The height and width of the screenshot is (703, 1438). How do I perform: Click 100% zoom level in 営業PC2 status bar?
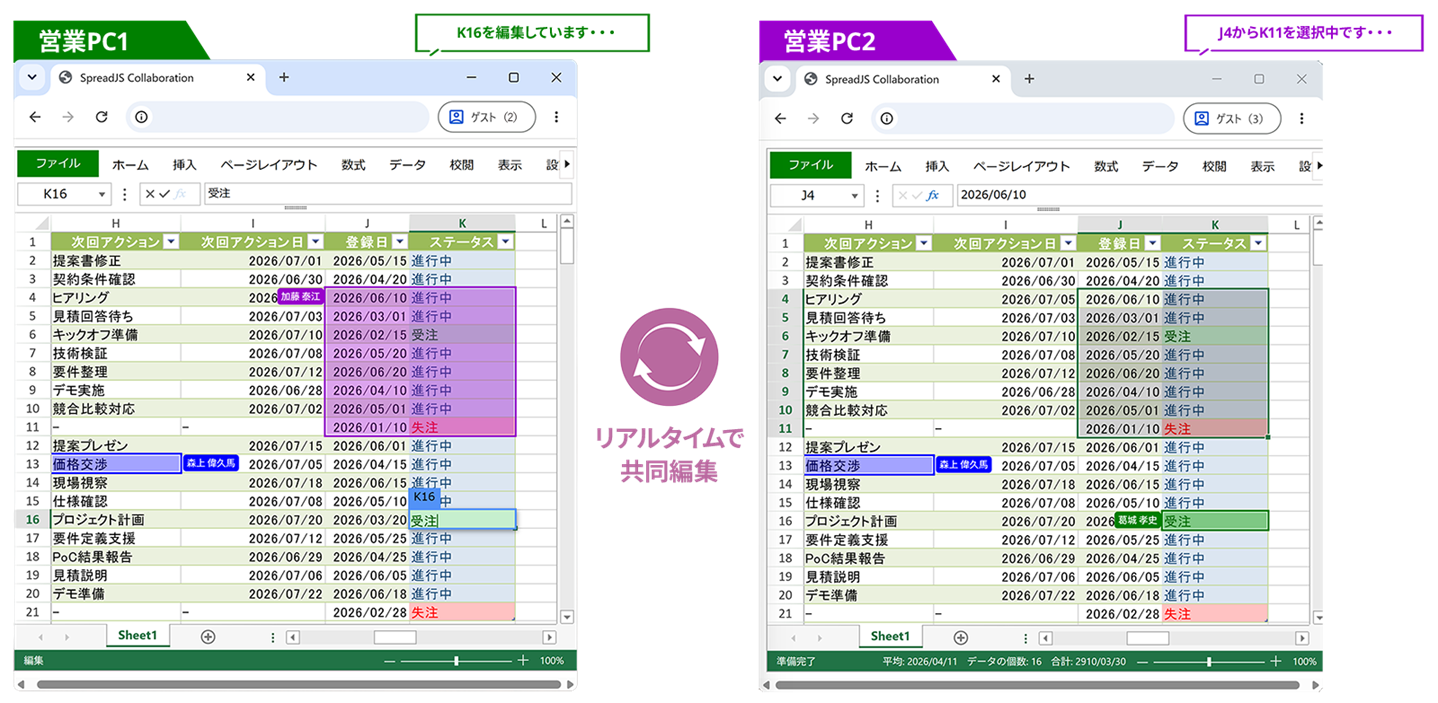[x=1304, y=661]
